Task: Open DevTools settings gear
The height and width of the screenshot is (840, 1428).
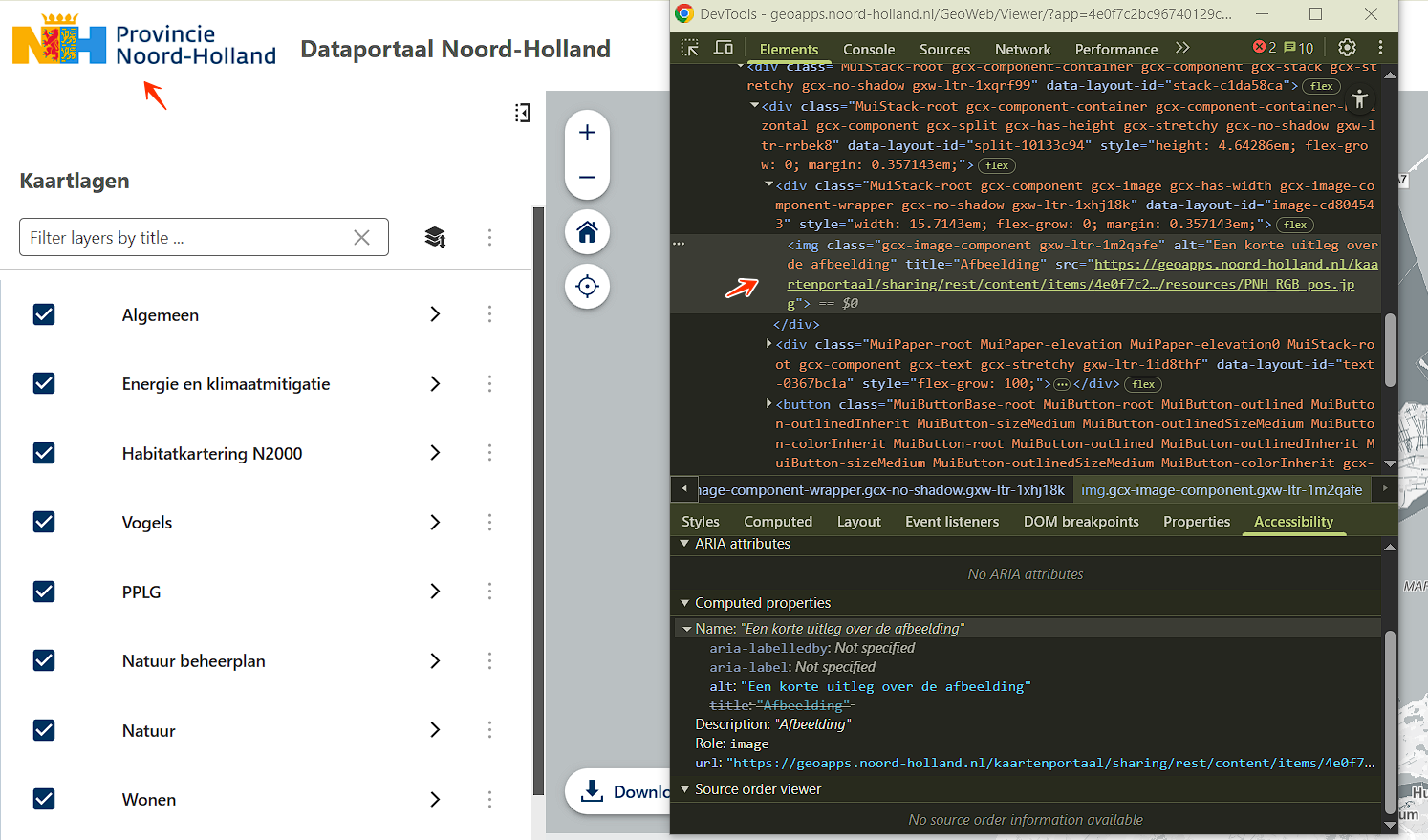Action: (x=1347, y=48)
